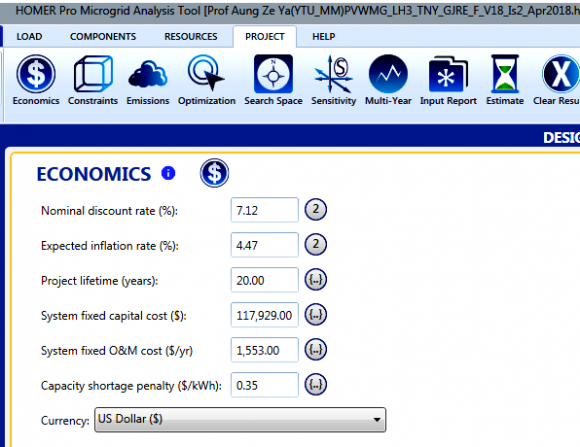Switch to the LOAD tab
580x447 pixels.
(29, 37)
